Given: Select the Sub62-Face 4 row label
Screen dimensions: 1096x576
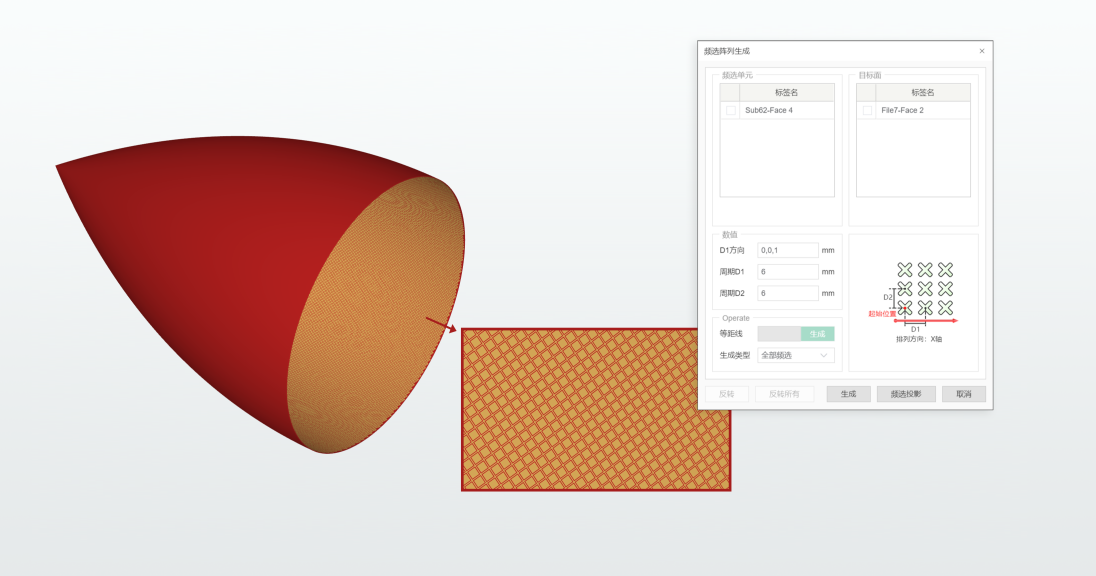Looking at the screenshot, I should [x=769, y=111].
